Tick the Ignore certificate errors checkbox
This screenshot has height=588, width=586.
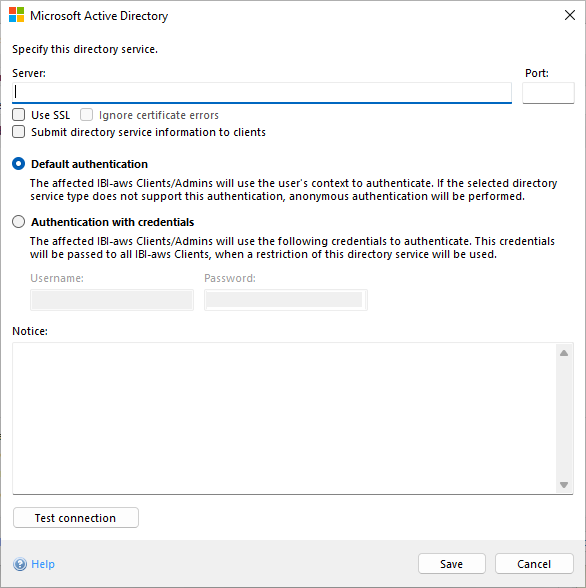(x=86, y=115)
